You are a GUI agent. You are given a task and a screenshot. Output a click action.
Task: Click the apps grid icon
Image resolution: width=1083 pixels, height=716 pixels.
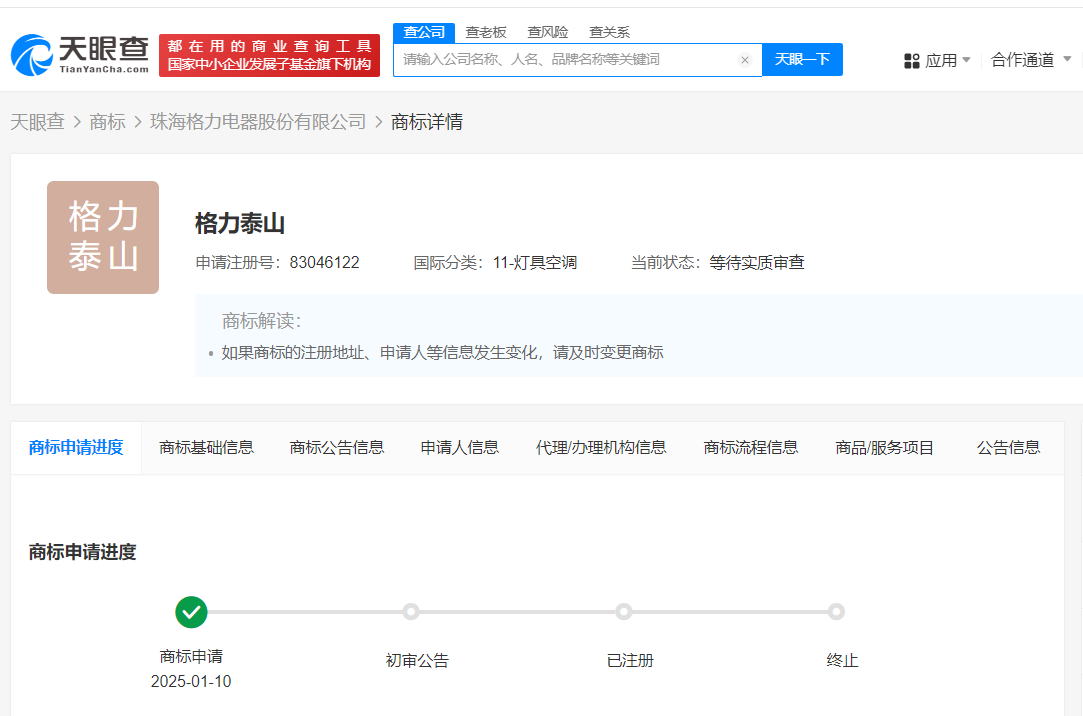pos(911,61)
